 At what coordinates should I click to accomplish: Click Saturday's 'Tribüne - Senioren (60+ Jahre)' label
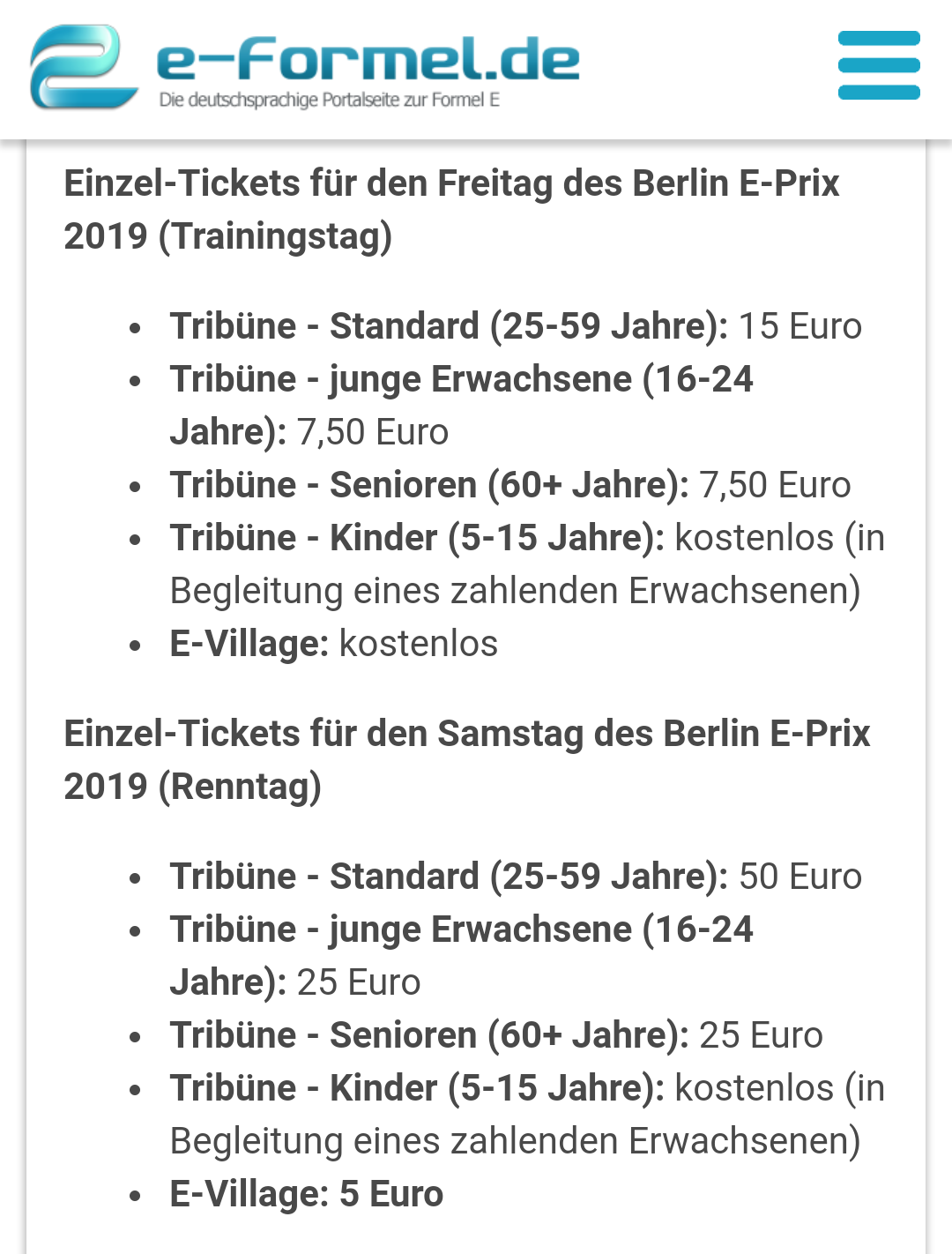[x=429, y=1035]
